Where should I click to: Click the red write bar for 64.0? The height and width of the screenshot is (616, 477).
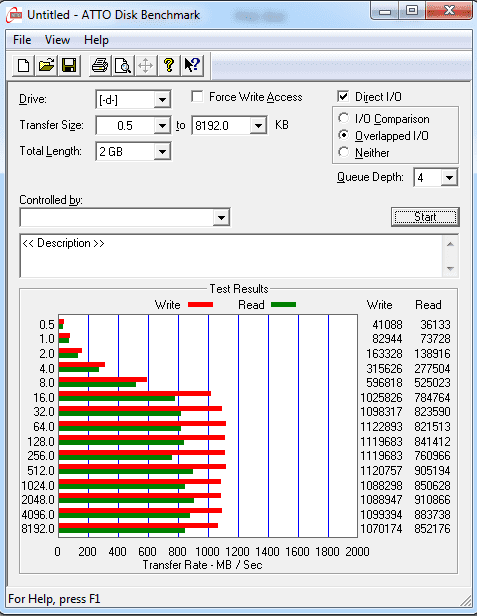click(x=142, y=424)
